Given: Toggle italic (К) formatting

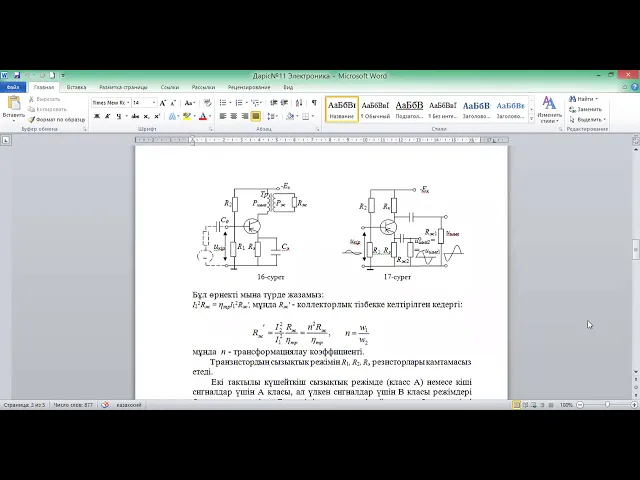Looking at the screenshot, I should tap(108, 116).
